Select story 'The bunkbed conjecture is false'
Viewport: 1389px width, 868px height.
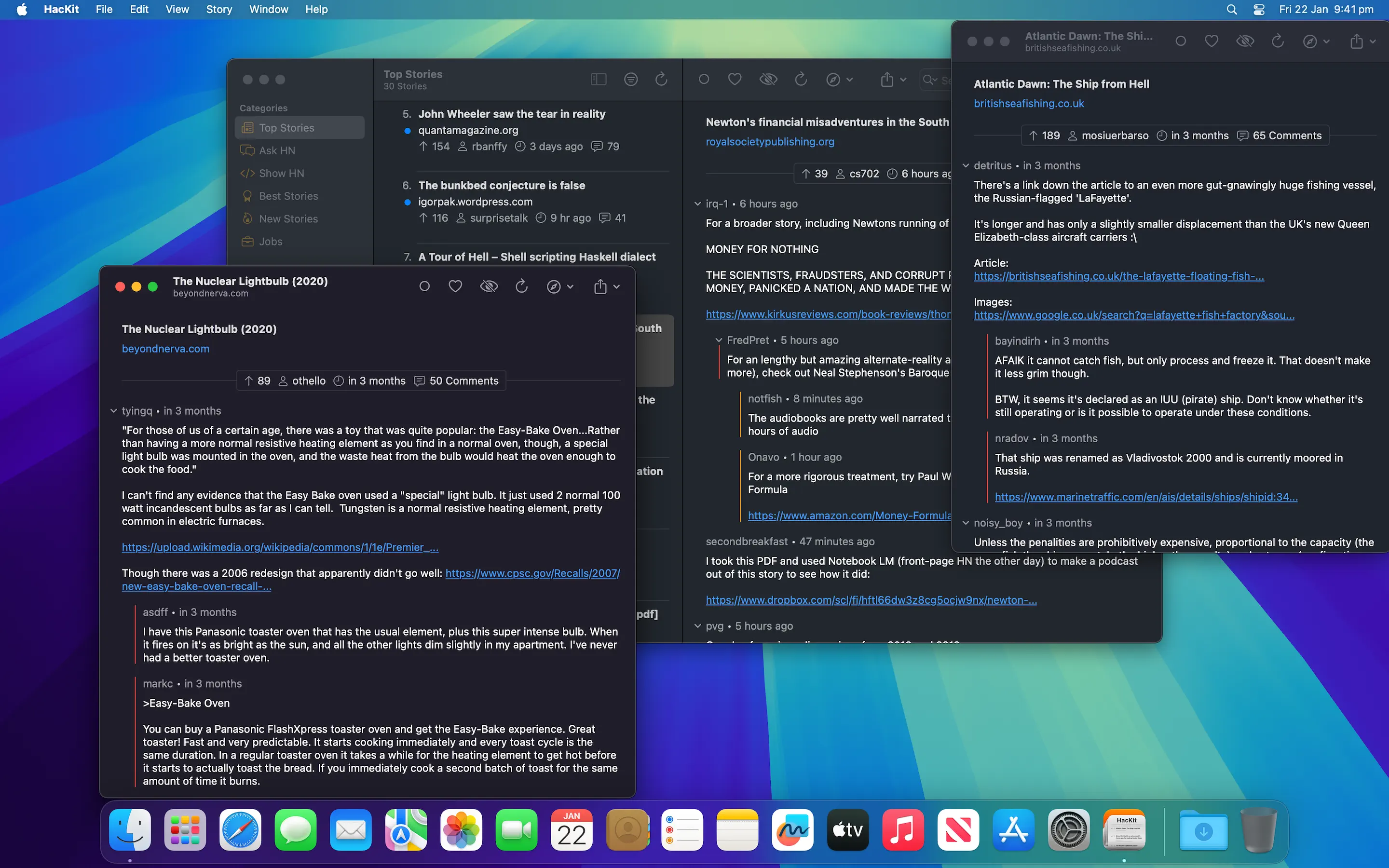point(502,186)
